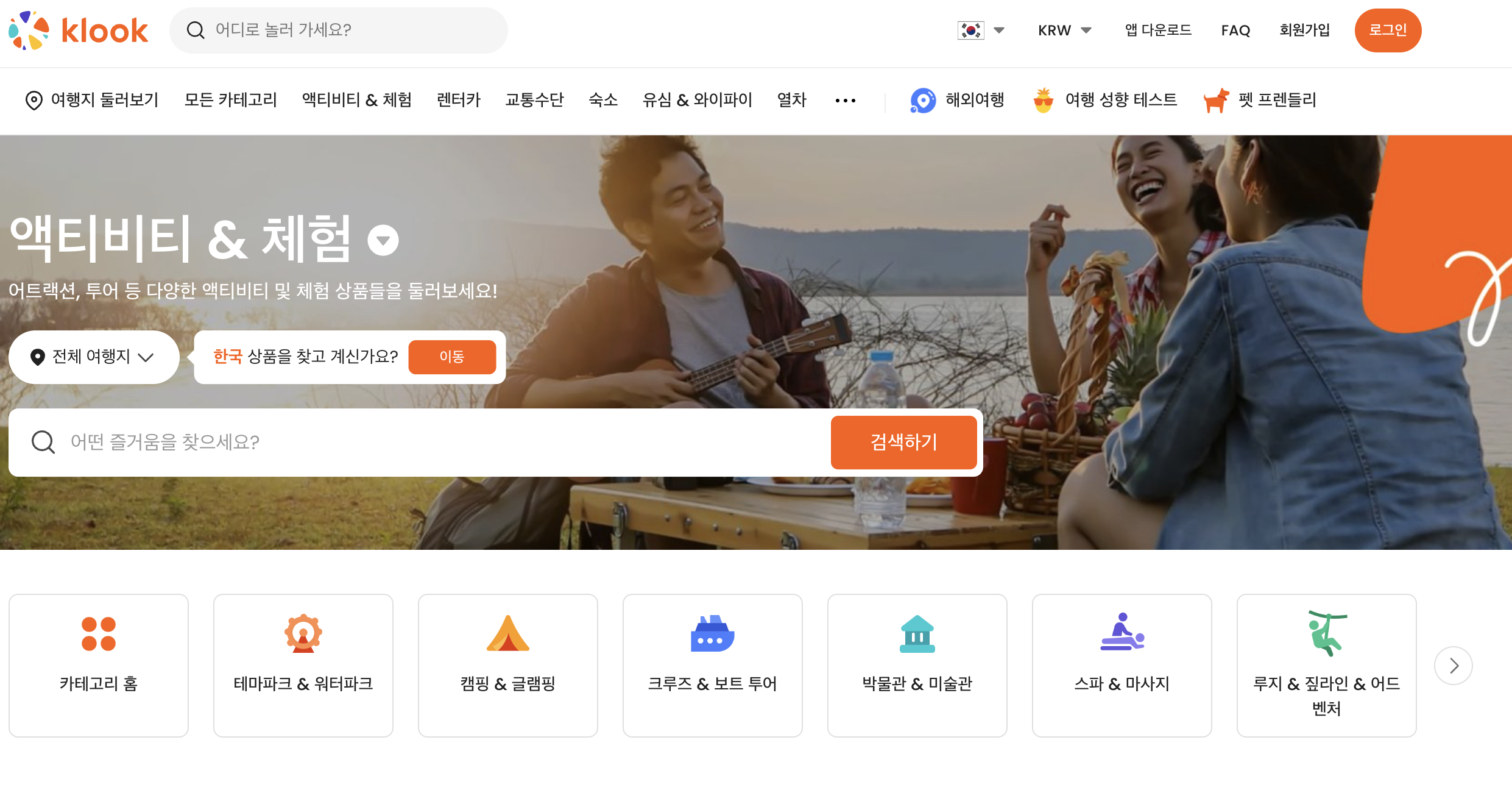This screenshot has height=790, width=1512.
Task: Open the Korean flag language dropdown
Action: pos(980,30)
